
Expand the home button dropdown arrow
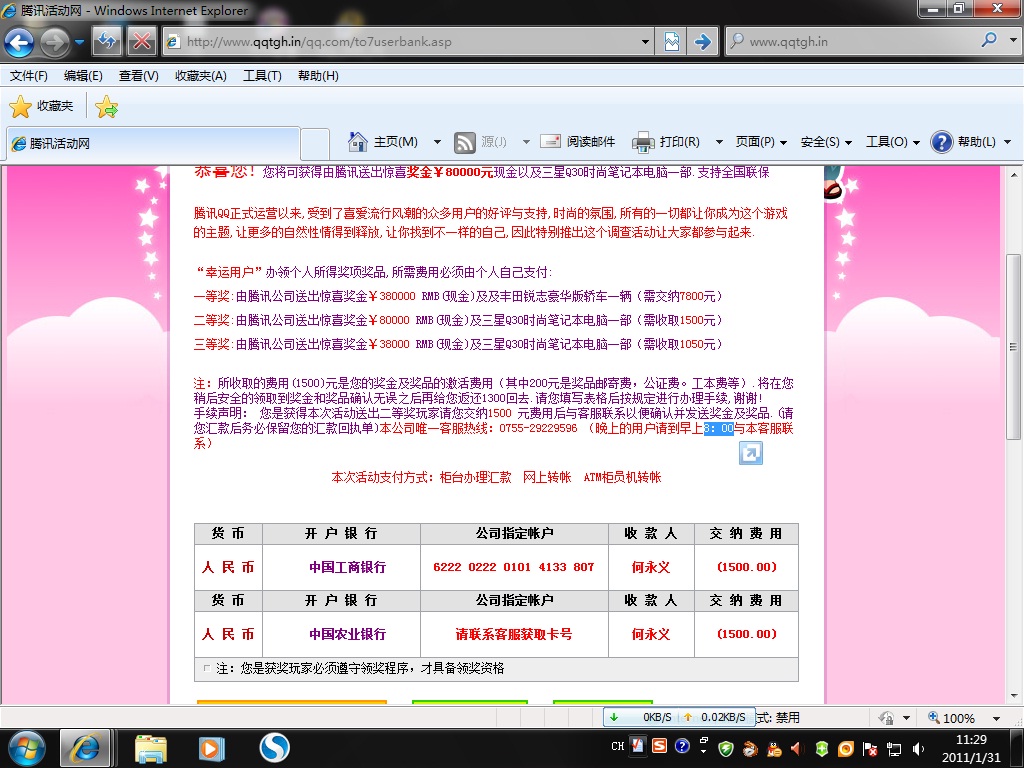438,142
